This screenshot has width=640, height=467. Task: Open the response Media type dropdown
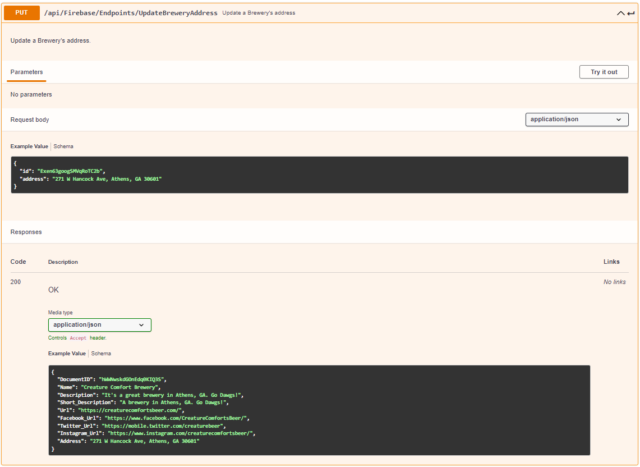tap(99, 325)
